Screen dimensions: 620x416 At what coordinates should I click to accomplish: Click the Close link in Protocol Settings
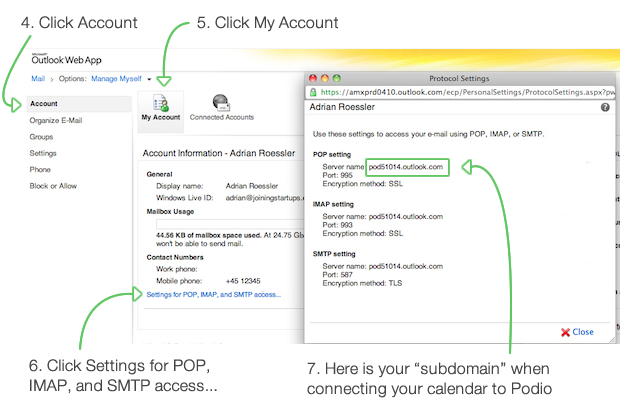pos(582,332)
